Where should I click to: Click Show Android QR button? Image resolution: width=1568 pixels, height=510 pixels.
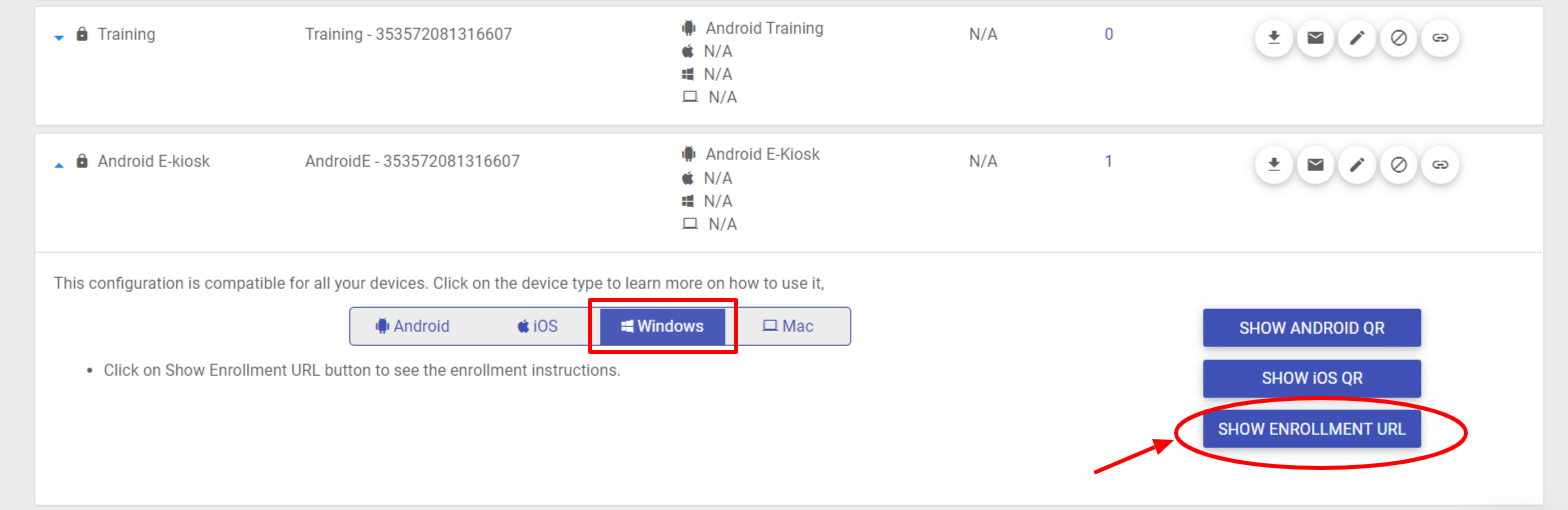1312,328
